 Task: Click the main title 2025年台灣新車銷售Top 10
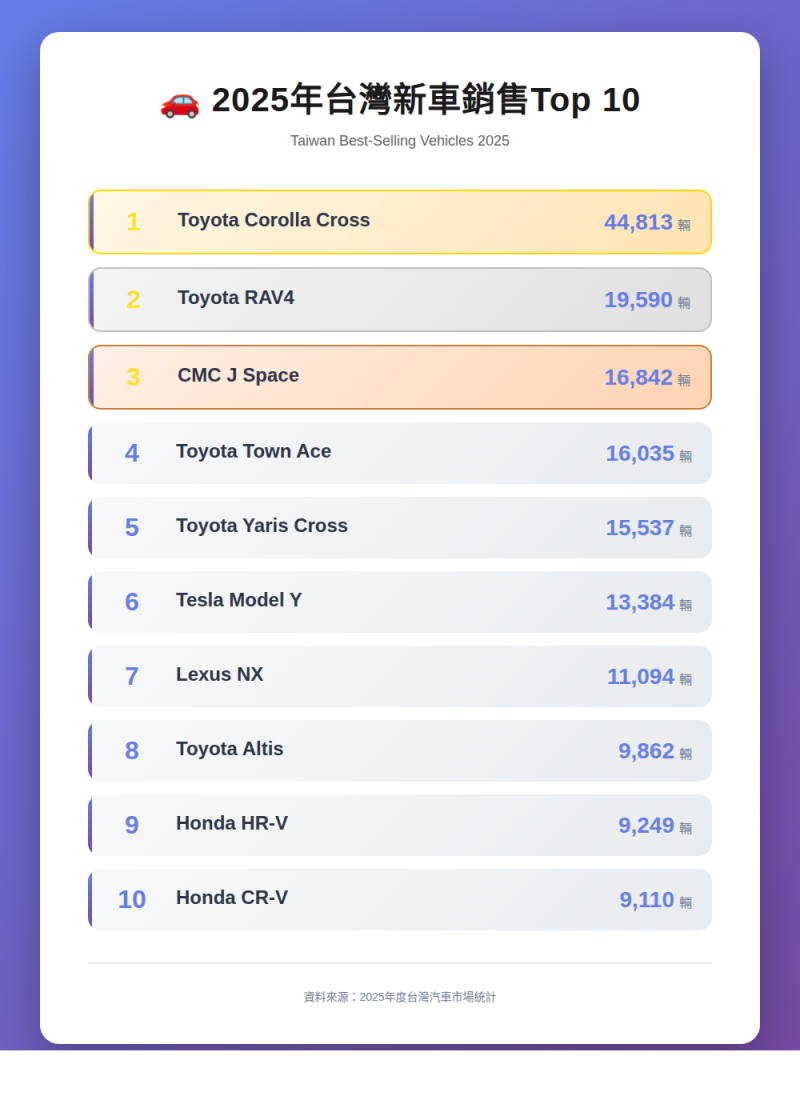click(x=425, y=100)
